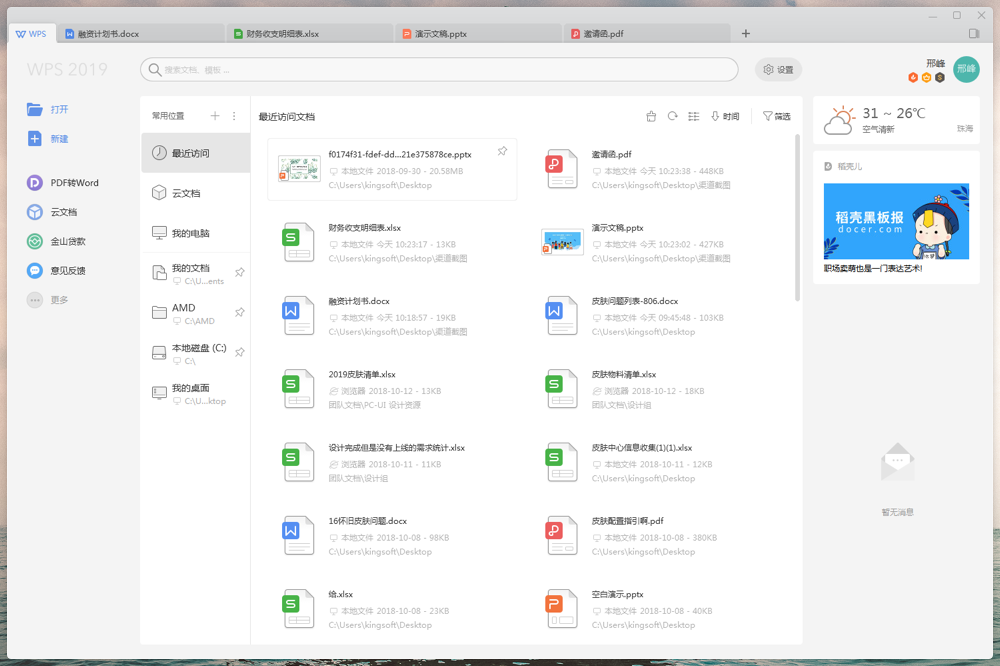Open 16杯旧皮肤问题.docx
1000x666 pixels.
pos(392,536)
